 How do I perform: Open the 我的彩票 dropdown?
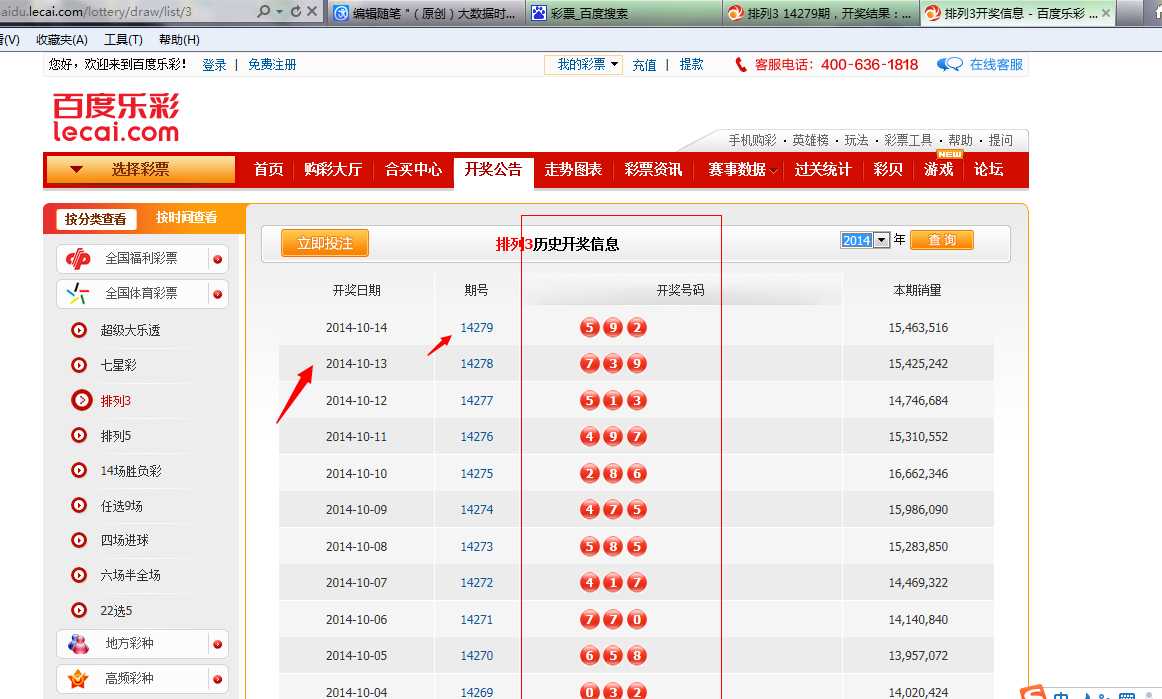pyautogui.click(x=583, y=64)
